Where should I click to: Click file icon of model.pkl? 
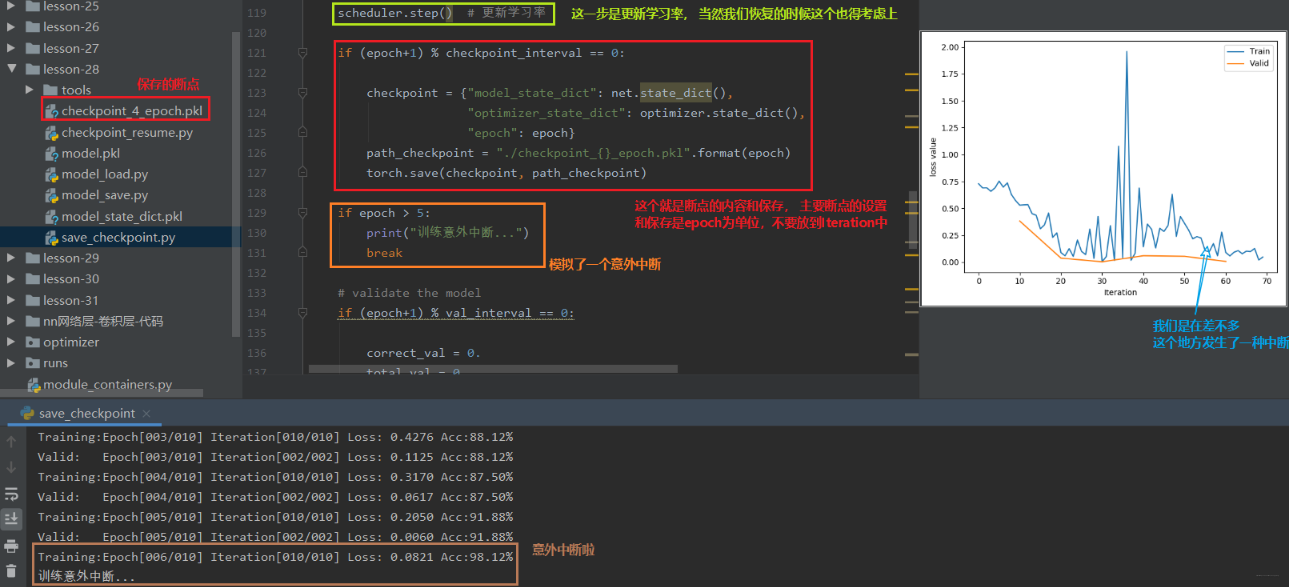[x=52, y=153]
